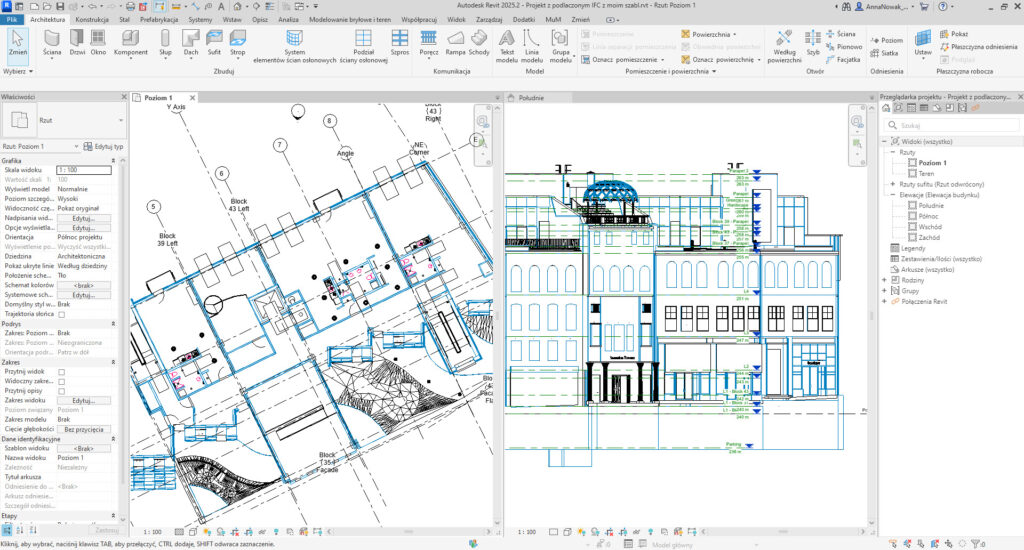Check the Przytnij opisy checkbox
This screenshot has height=550, width=1024.
pyautogui.click(x=62, y=390)
